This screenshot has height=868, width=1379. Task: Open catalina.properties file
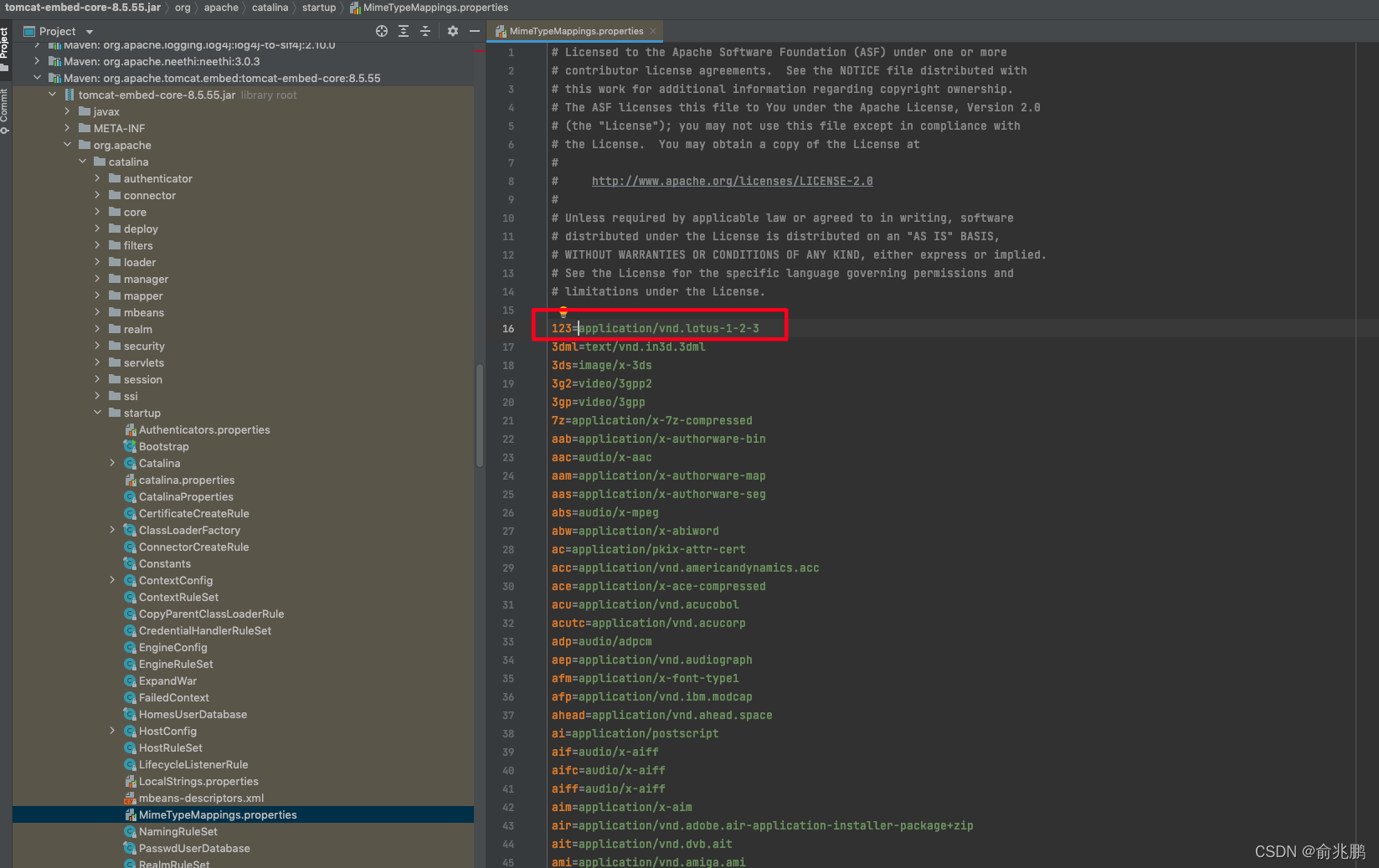click(x=187, y=480)
